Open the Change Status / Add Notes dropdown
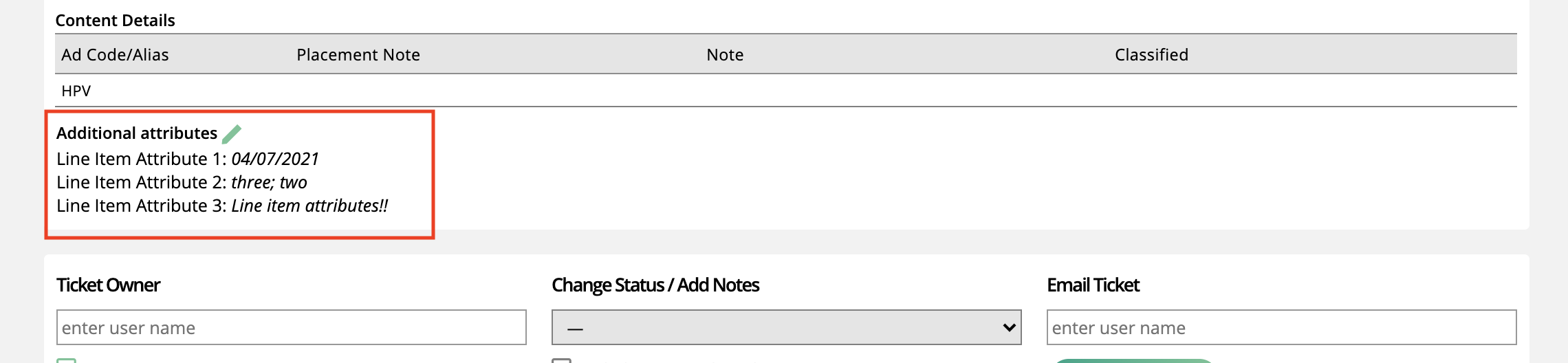Image resolution: width=1568 pixels, height=363 pixels. pyautogui.click(x=786, y=327)
